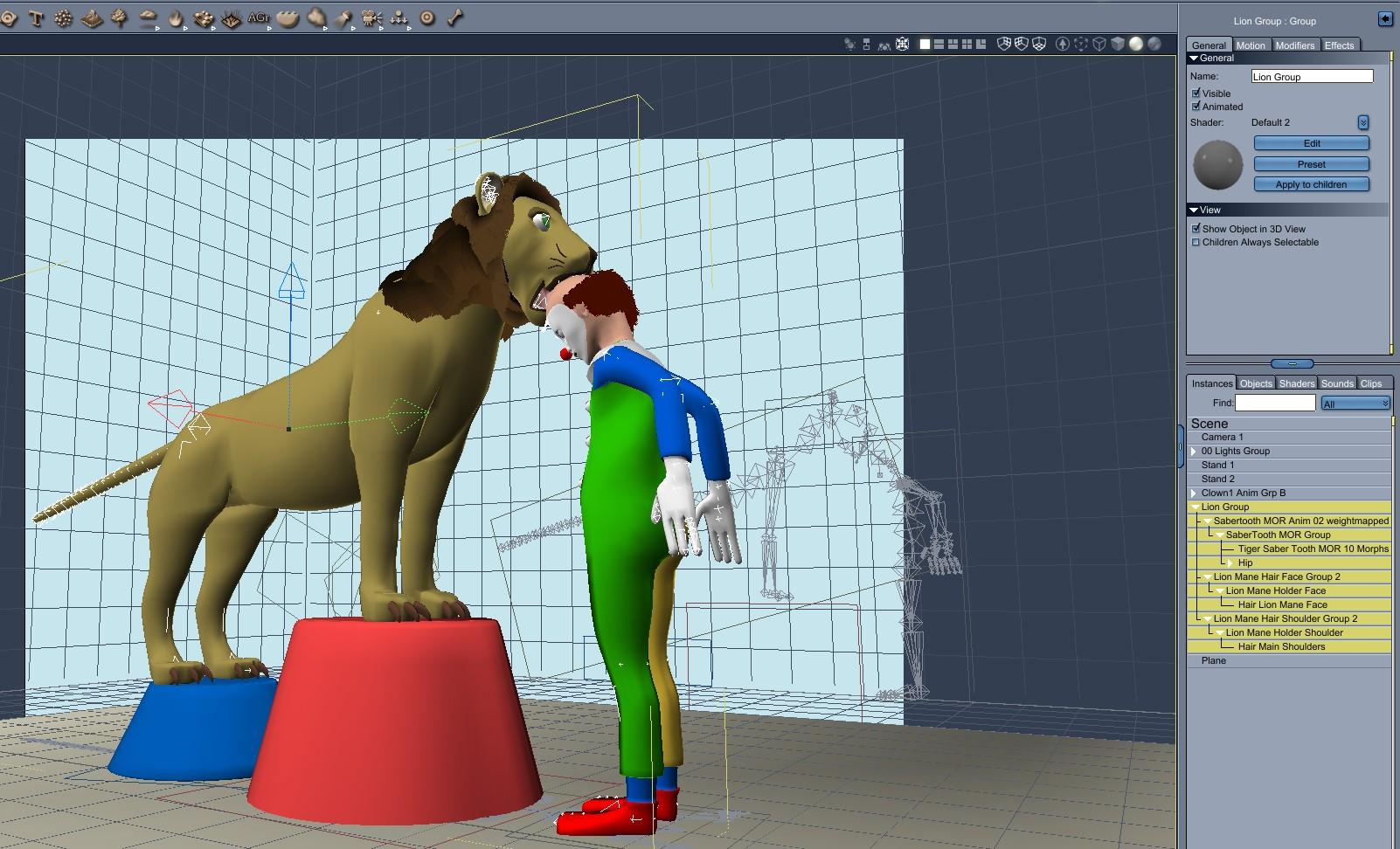Screen dimensions: 1400x849
Task: Open the All filter dropdown
Action: pos(1355,404)
